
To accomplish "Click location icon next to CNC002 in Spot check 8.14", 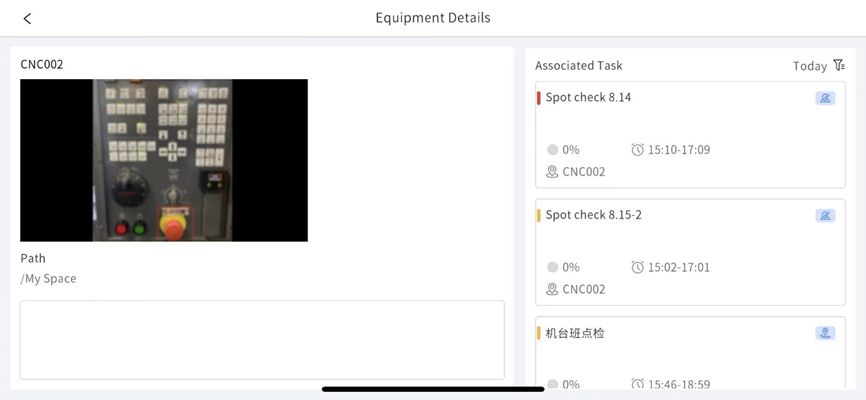I will (552, 172).
